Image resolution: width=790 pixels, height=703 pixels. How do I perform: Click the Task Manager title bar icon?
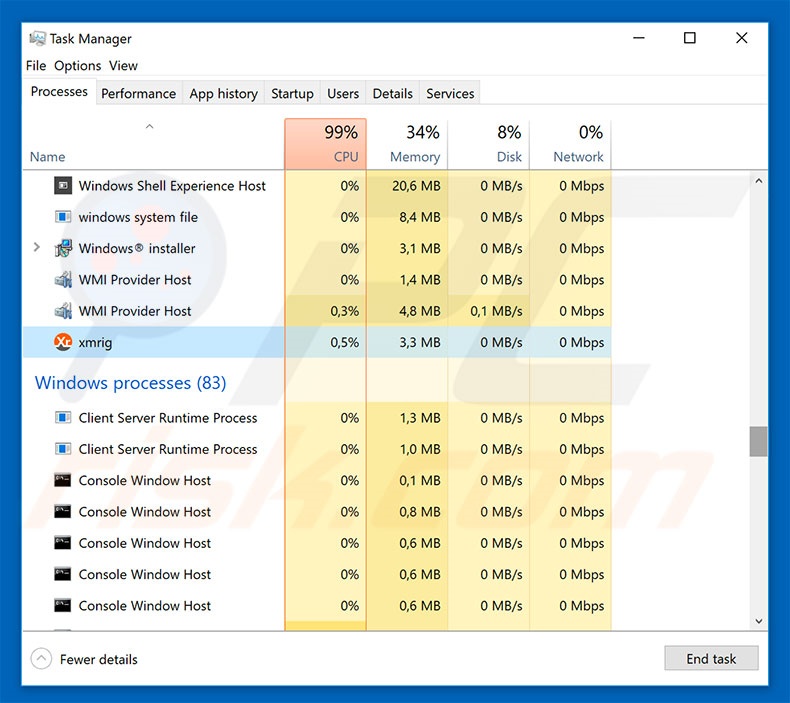pyautogui.click(x=37, y=38)
